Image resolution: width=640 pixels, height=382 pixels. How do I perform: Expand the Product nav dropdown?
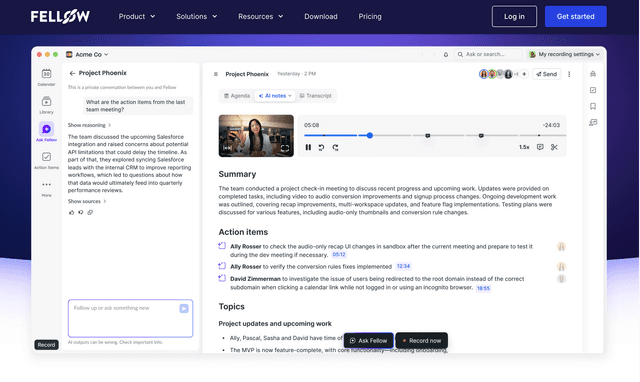[137, 17]
